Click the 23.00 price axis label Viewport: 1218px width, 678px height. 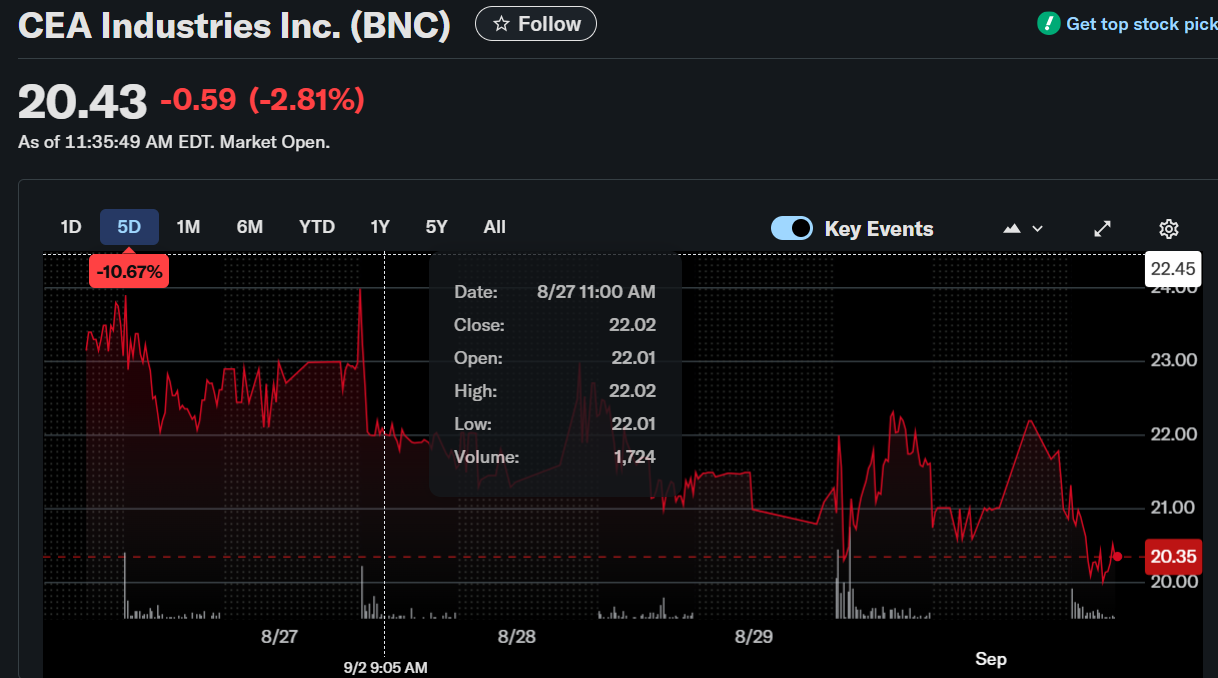[x=1173, y=360]
